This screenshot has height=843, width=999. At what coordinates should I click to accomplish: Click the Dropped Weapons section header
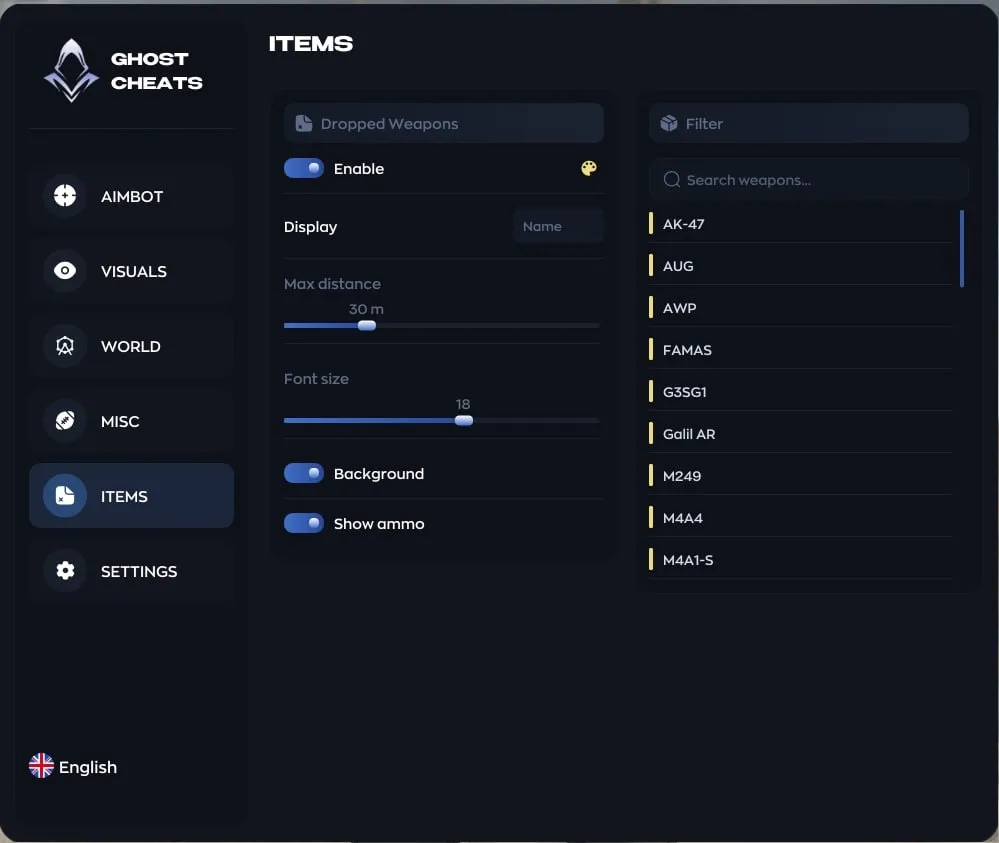444,123
